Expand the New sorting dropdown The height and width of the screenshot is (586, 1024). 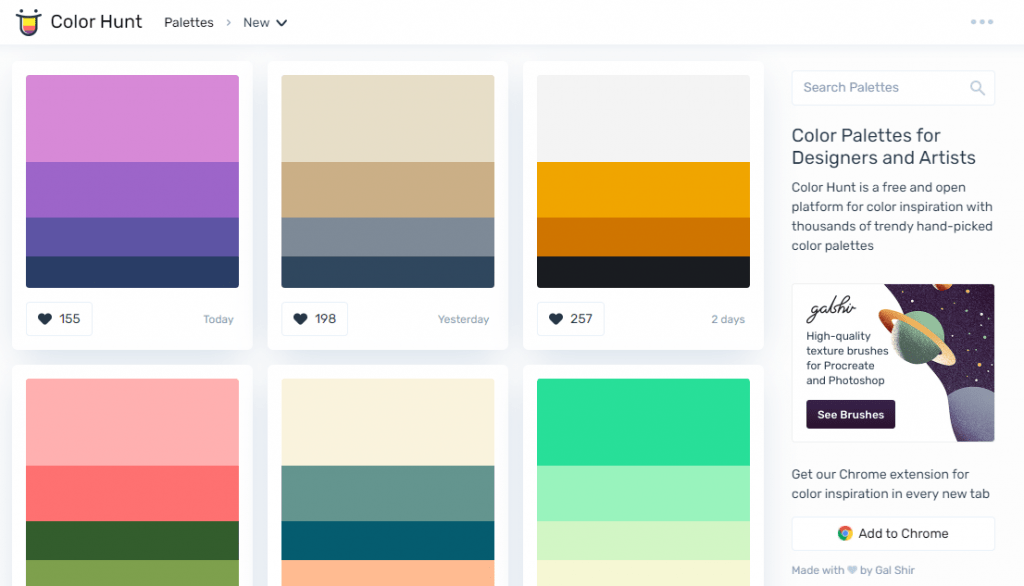click(x=265, y=22)
